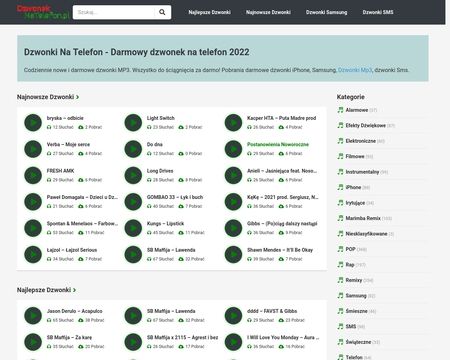Open the Świąteczne category
The height and width of the screenshot is (360, 450).
coord(358,342)
